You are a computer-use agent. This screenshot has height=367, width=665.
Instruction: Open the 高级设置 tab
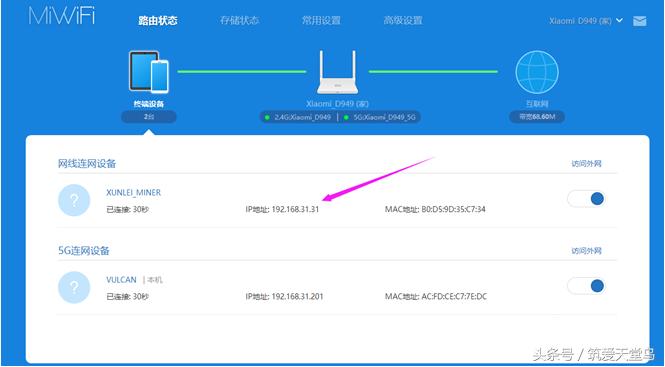[403, 21]
